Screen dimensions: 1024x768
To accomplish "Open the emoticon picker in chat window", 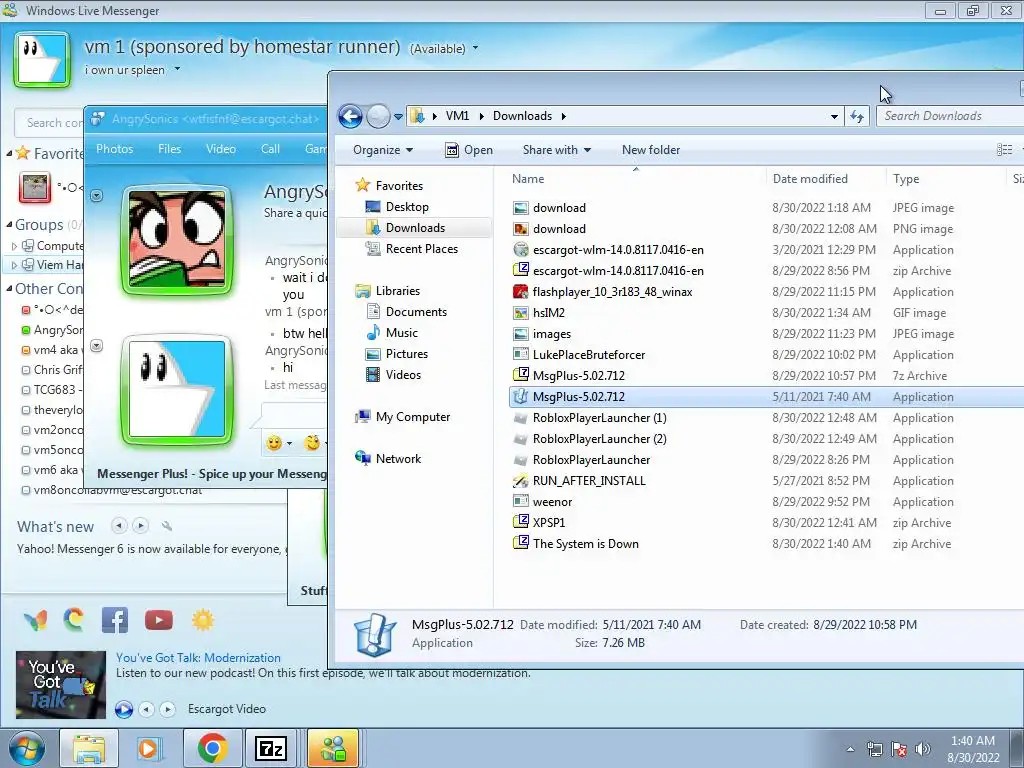I will pyautogui.click(x=278, y=443).
